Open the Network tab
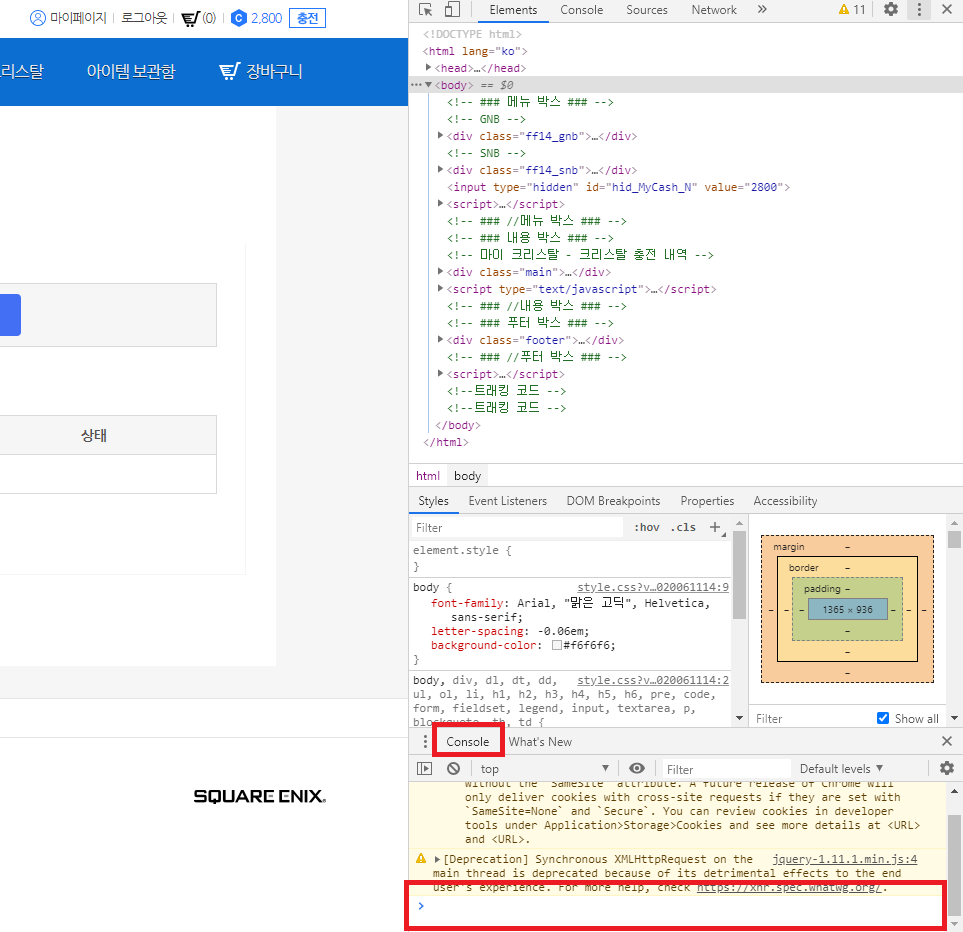The height and width of the screenshot is (932, 963). click(x=714, y=10)
